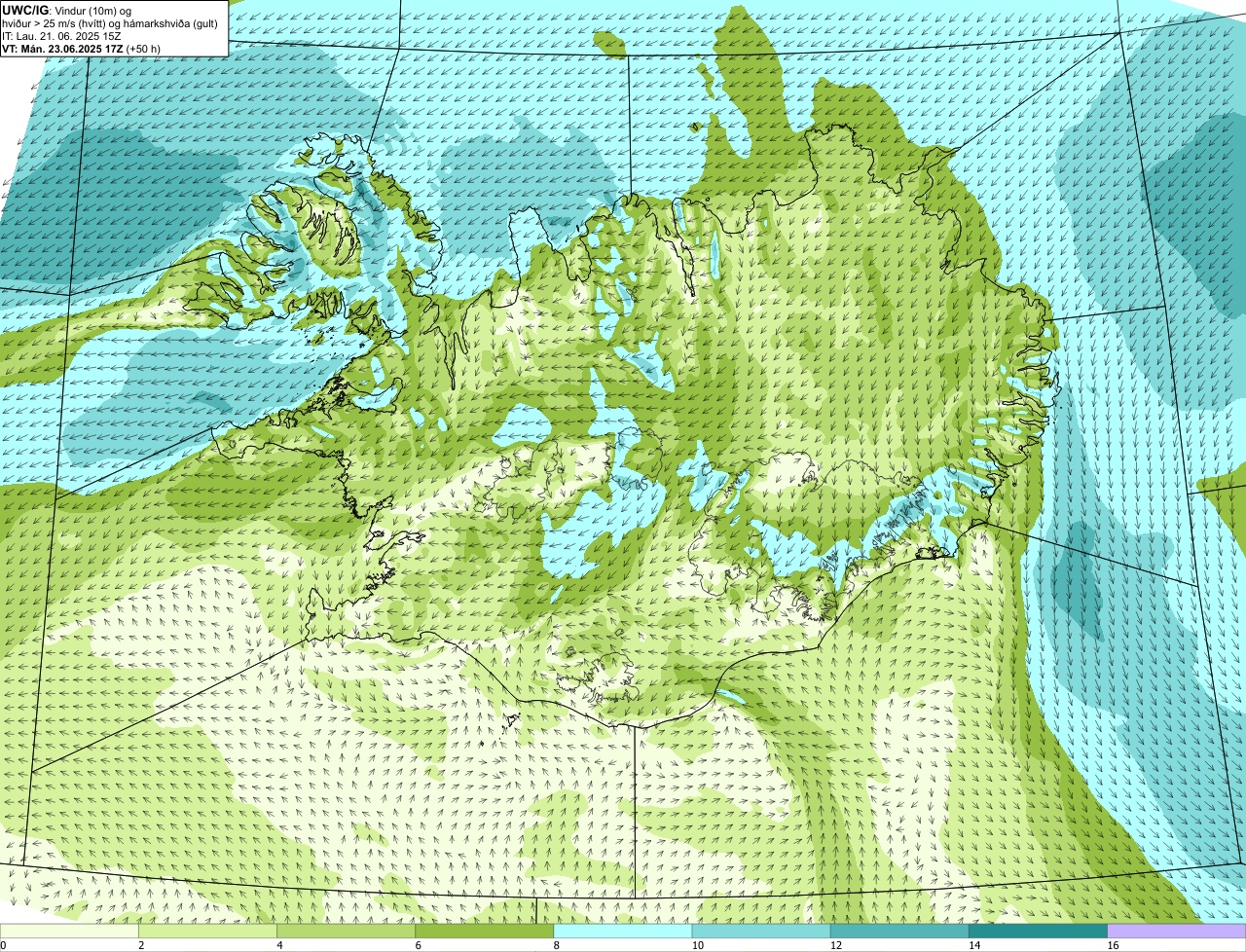
Task: Click the lavender legend swatch above 16 m/s
Action: coord(1177,931)
